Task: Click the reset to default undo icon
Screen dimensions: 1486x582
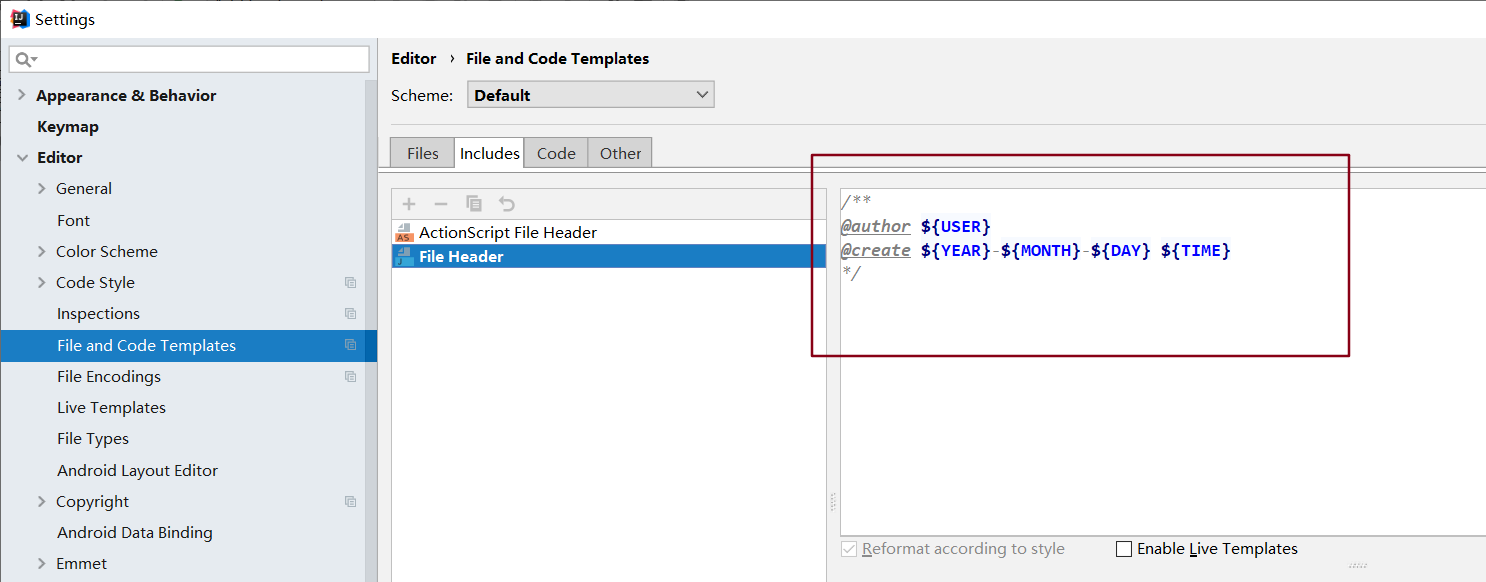Action: (507, 204)
